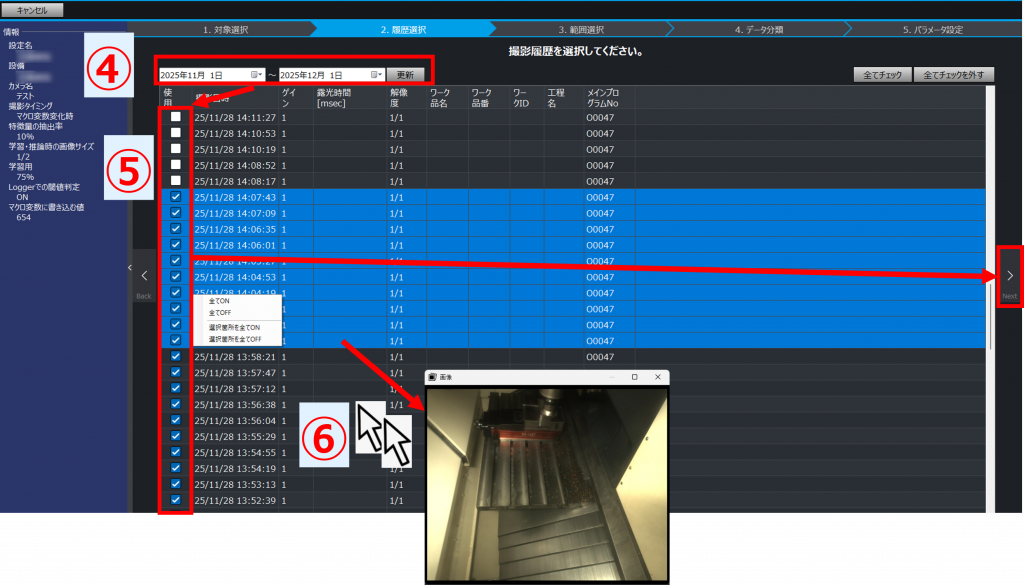Screen dimensions: 1024x585
Task: Click the Back arrow on left edge
Action: 144,275
